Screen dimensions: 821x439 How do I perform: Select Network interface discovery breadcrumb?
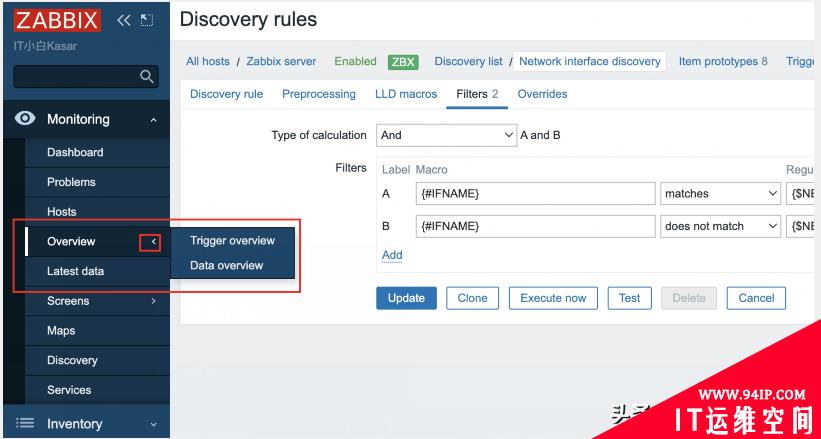click(x=590, y=61)
